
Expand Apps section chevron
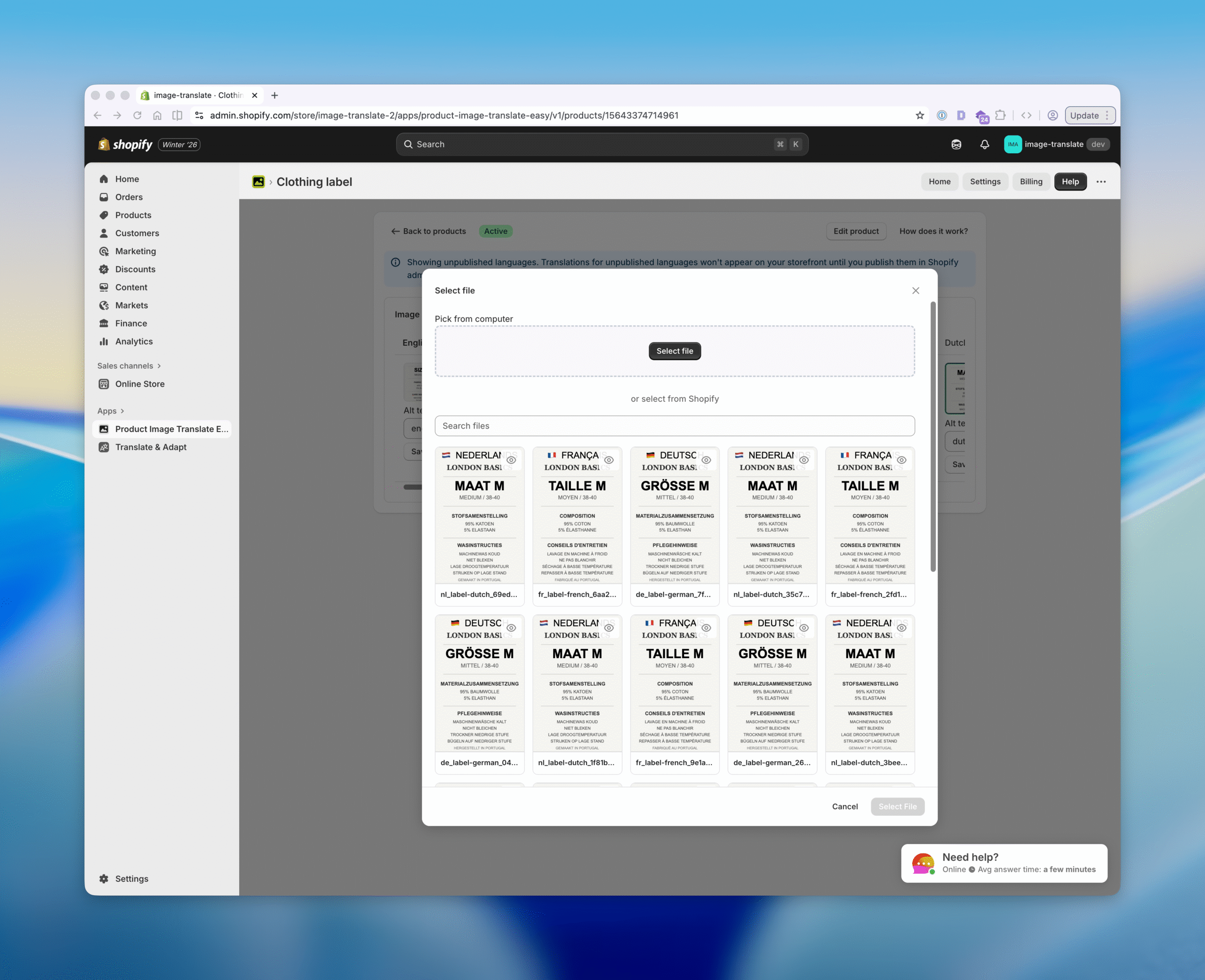point(122,411)
